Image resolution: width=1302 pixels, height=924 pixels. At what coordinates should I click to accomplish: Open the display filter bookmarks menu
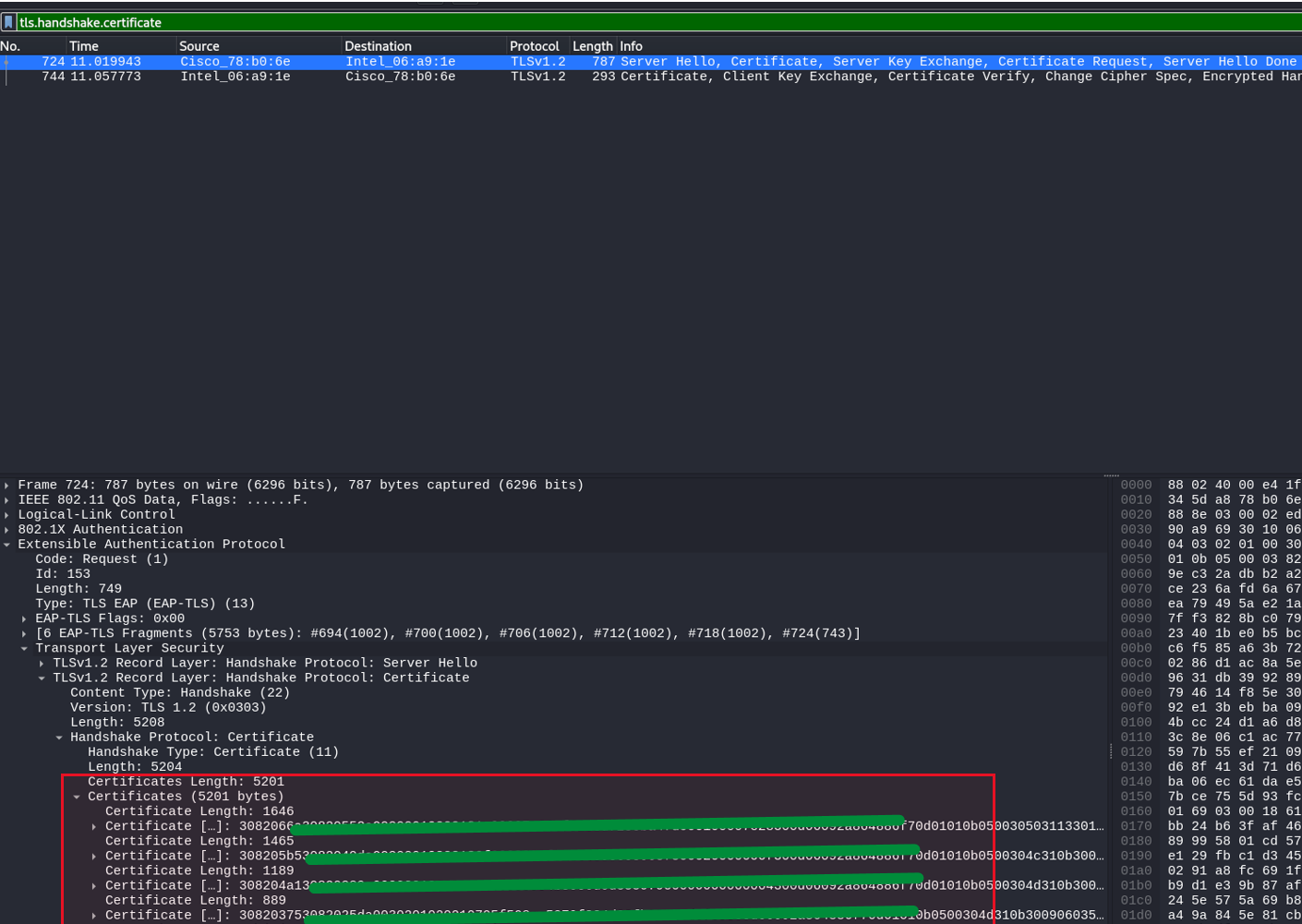point(10,22)
